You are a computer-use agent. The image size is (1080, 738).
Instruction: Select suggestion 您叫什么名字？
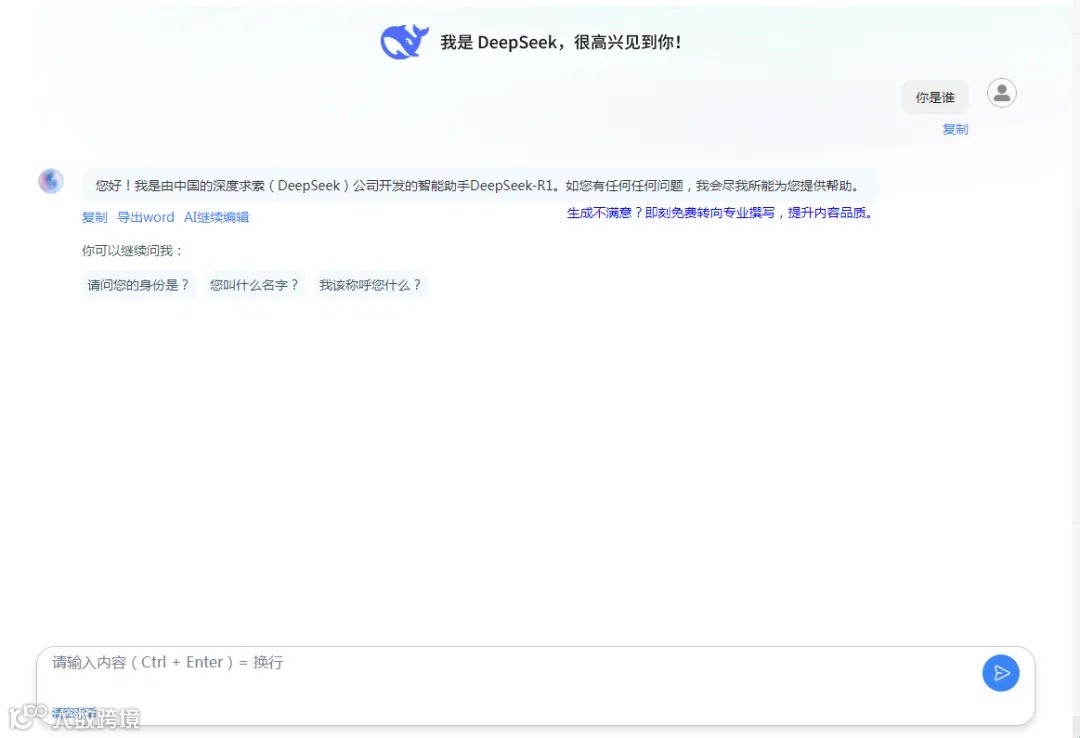(x=254, y=285)
